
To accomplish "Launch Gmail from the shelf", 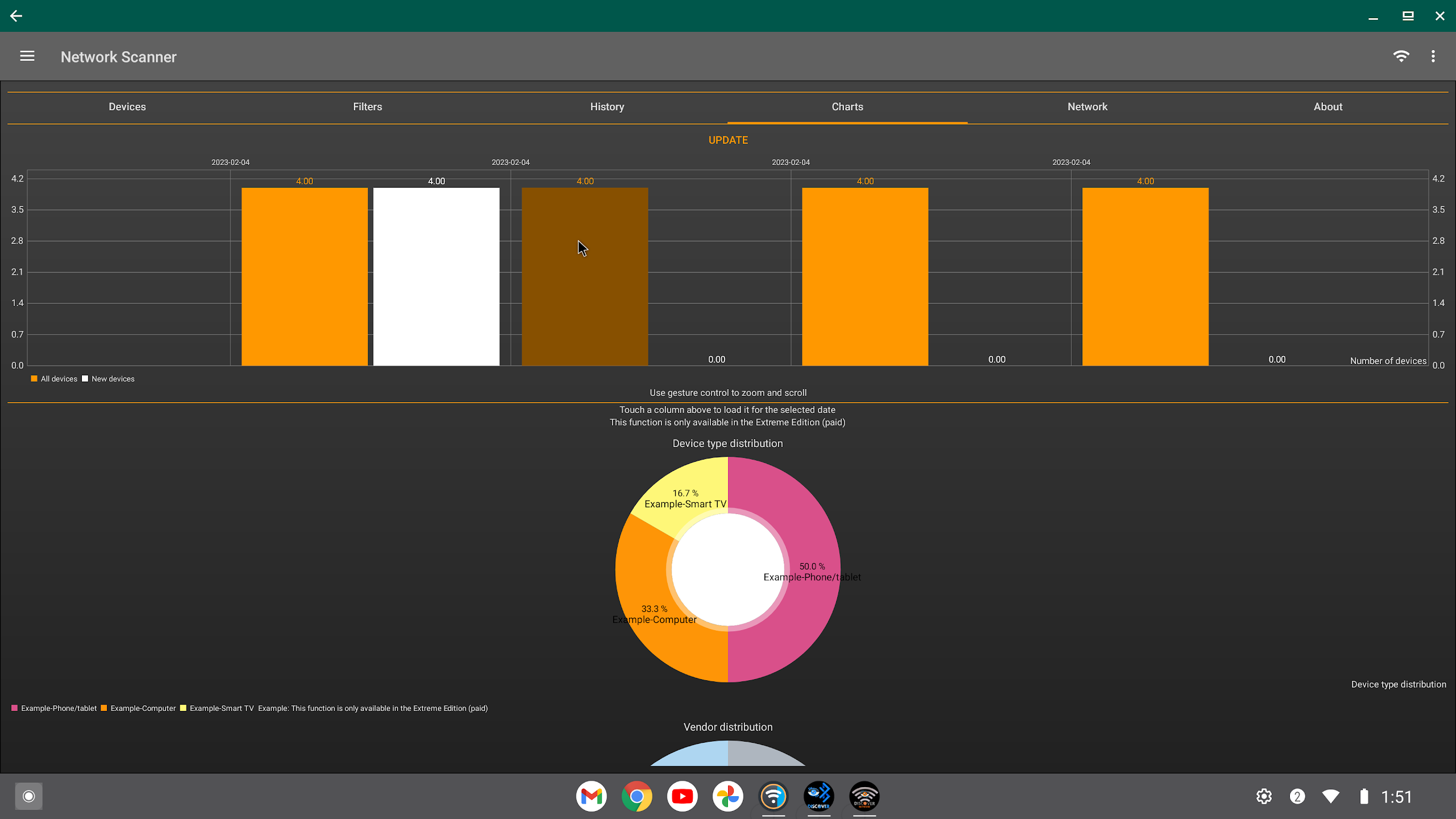I will pos(591,796).
